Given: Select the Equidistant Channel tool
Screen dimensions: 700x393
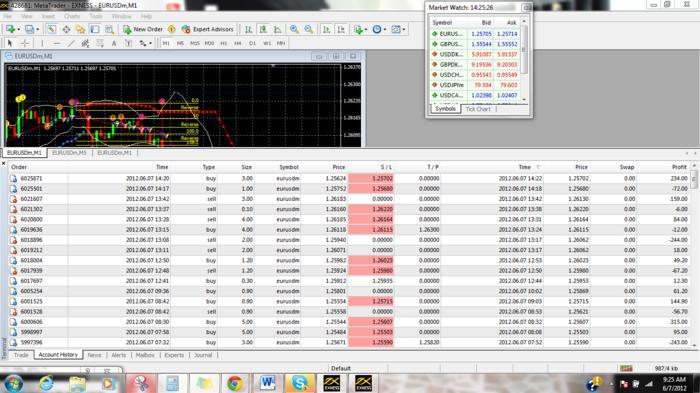Looking at the screenshot, I should 85,43.
